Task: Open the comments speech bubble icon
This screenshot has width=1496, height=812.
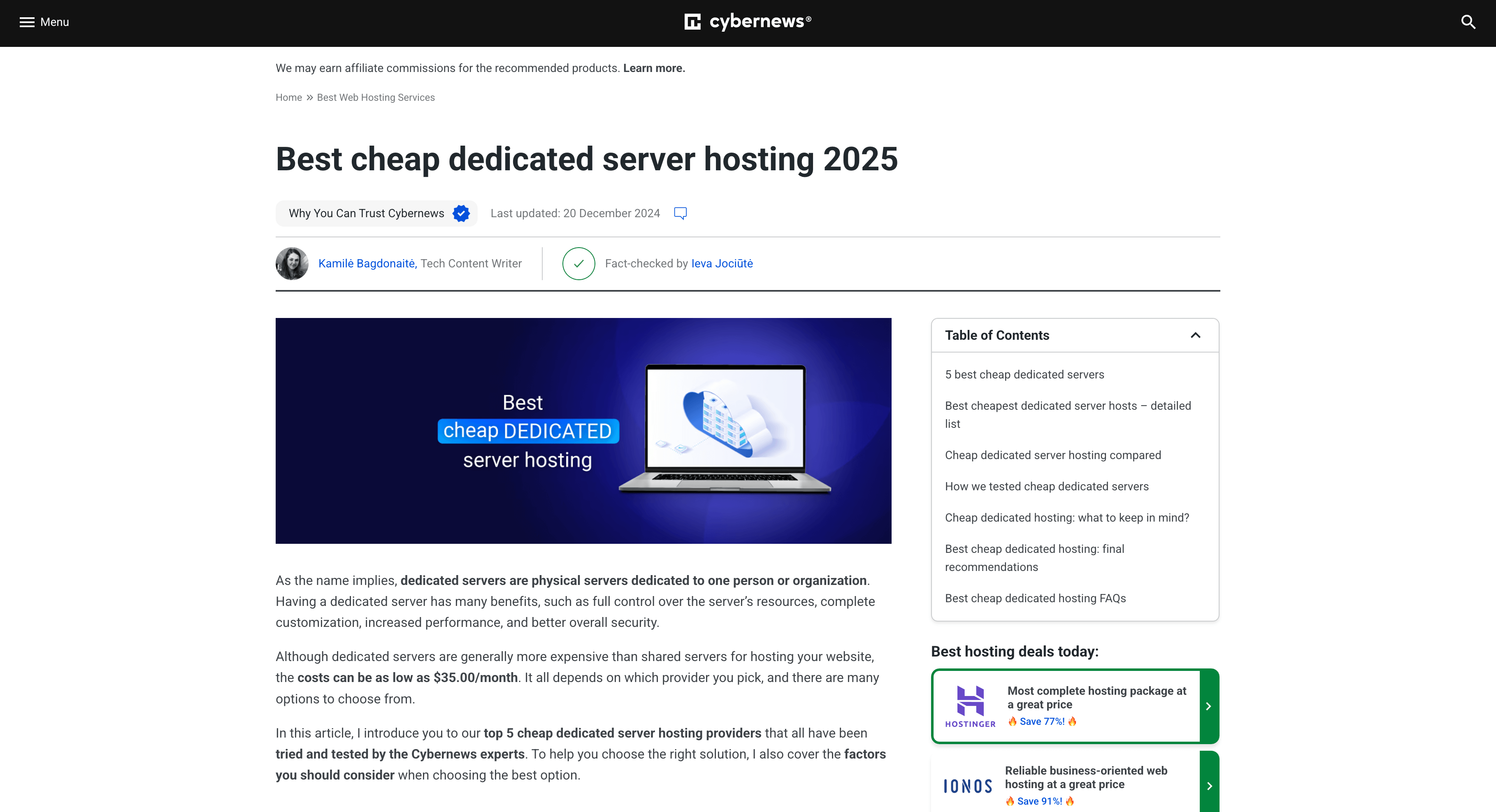Action: 680,213
